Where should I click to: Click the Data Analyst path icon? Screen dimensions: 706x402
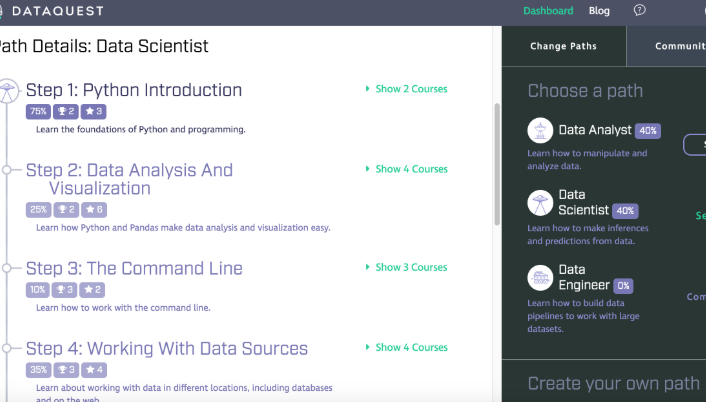tap(540, 131)
